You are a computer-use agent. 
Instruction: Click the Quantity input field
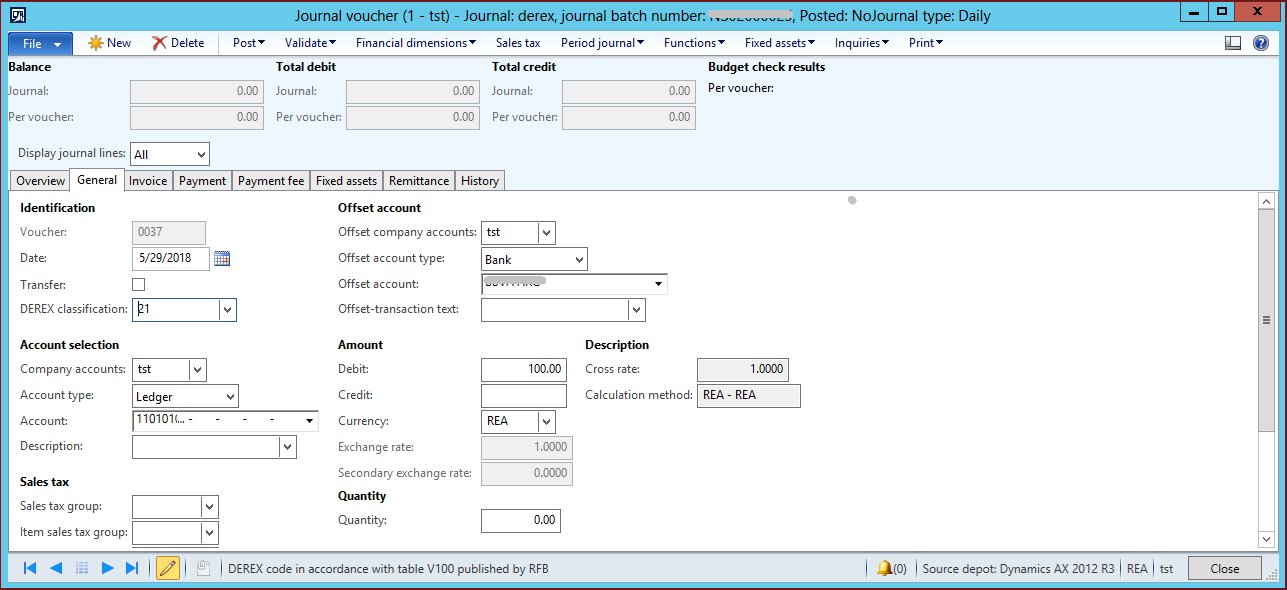point(521,521)
